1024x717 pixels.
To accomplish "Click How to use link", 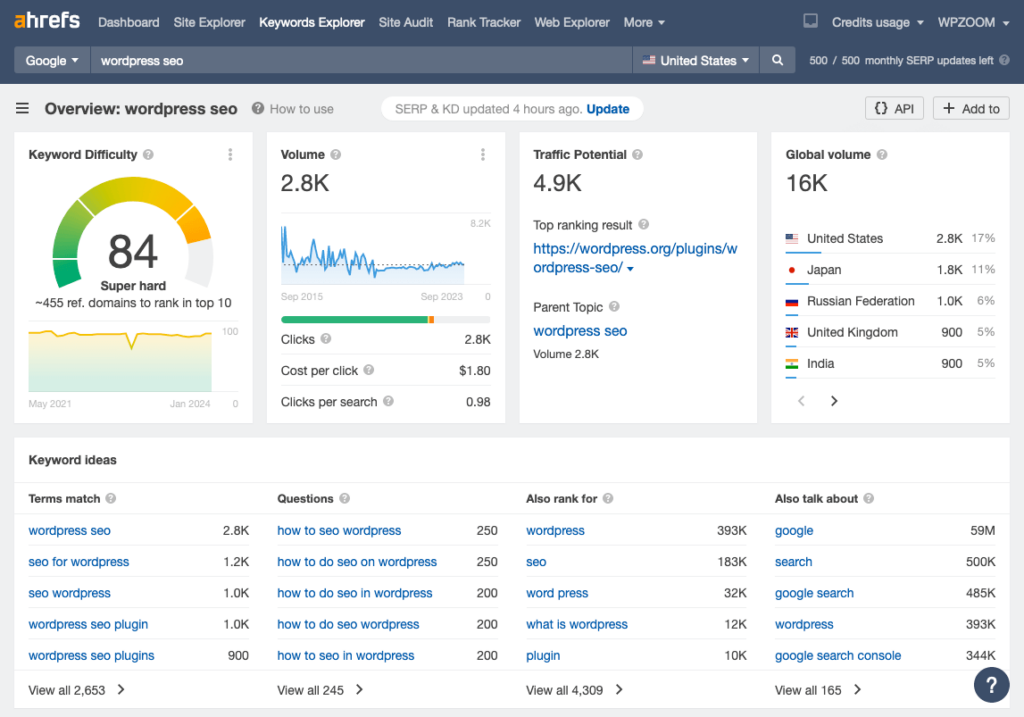I will 302,109.
